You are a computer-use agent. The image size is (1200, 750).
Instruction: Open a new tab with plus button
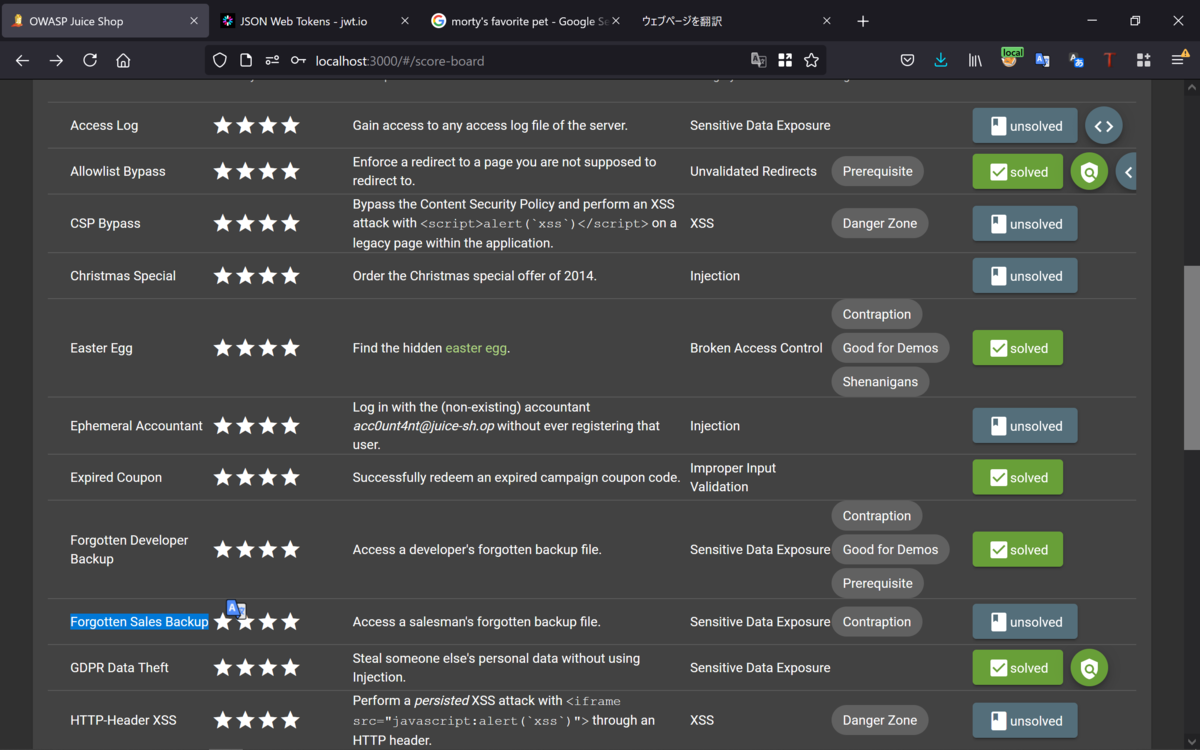pos(863,21)
